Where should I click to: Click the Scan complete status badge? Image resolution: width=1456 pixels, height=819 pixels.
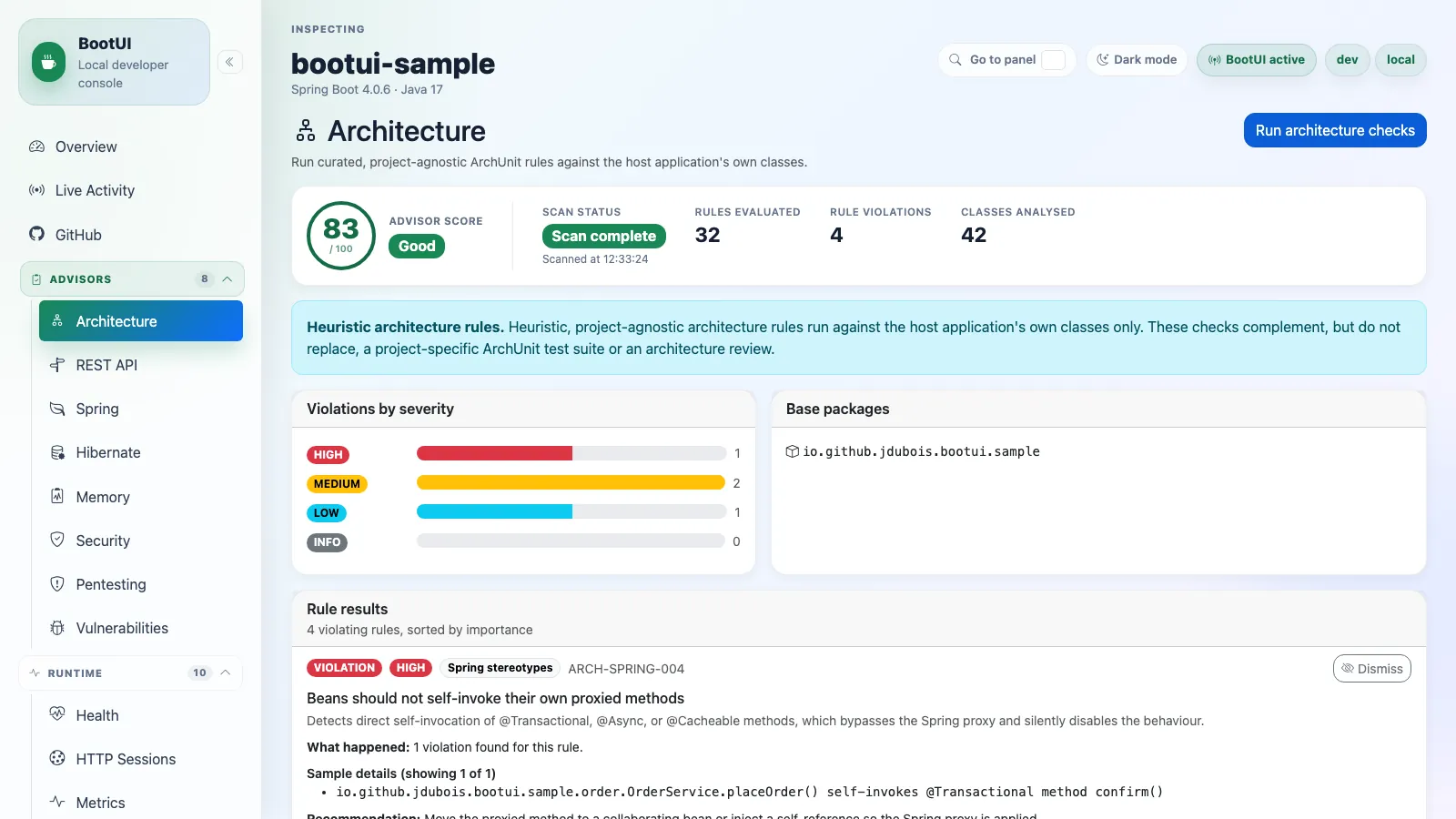point(604,236)
